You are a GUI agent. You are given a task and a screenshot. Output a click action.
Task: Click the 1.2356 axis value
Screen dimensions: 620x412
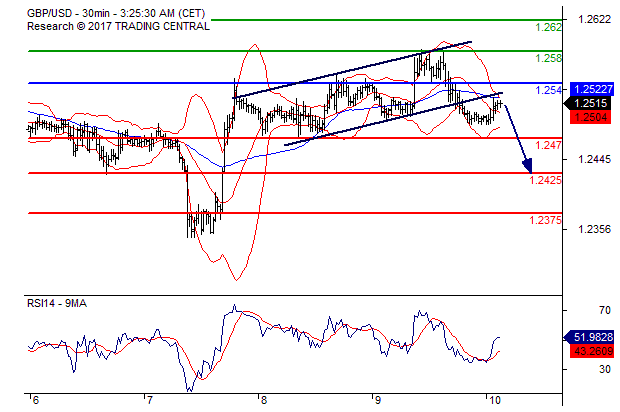pos(594,230)
